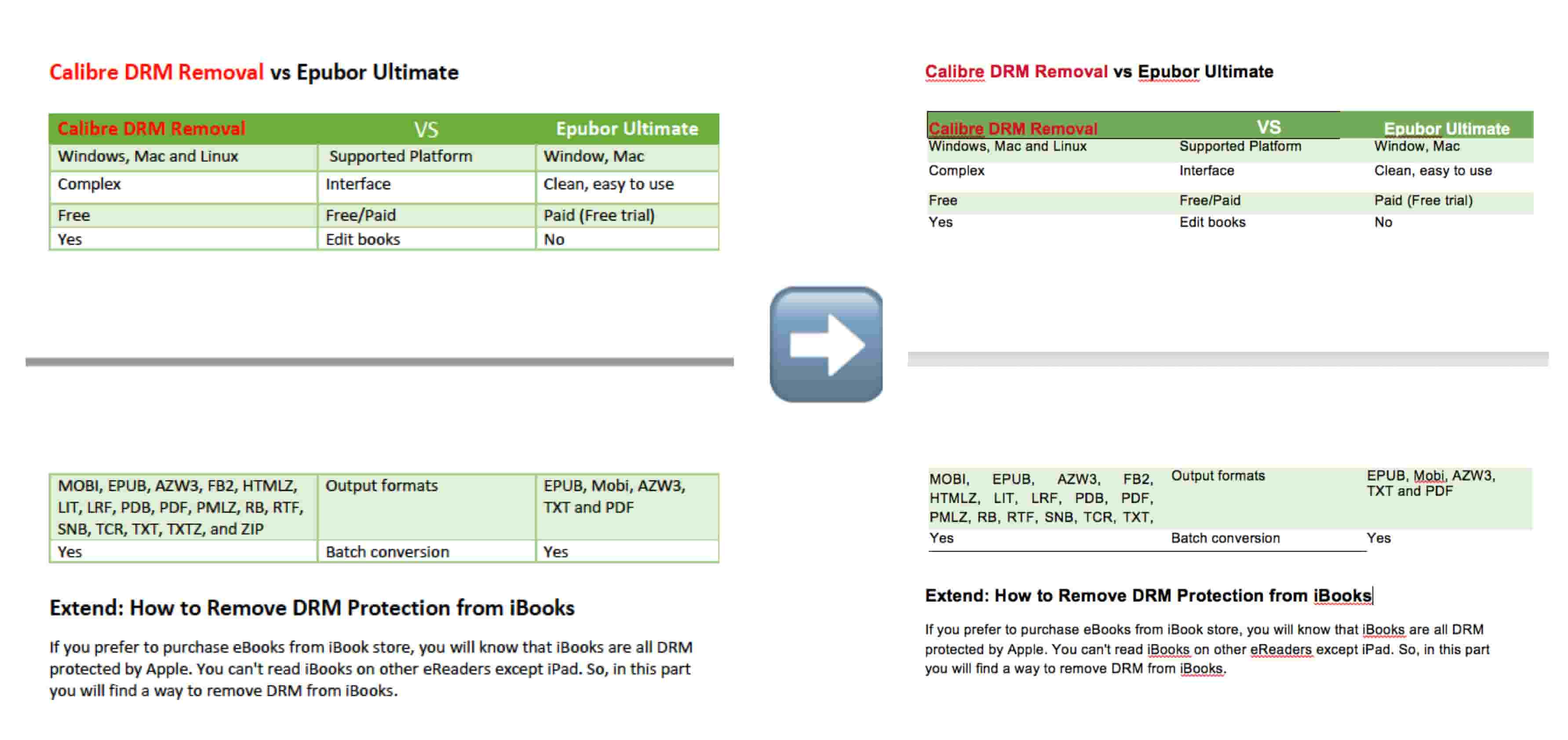Click left table cell 'Free'

click(x=74, y=215)
